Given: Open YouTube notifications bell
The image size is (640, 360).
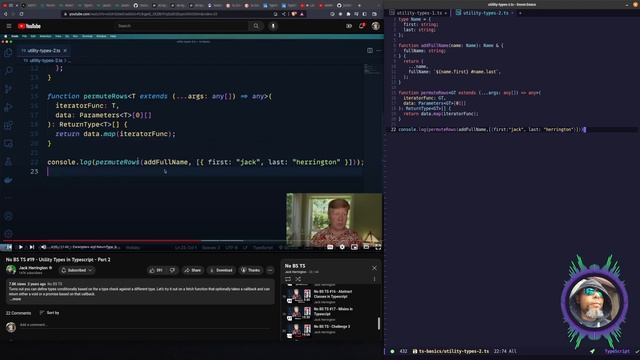Looking at the screenshot, I should point(362,26).
